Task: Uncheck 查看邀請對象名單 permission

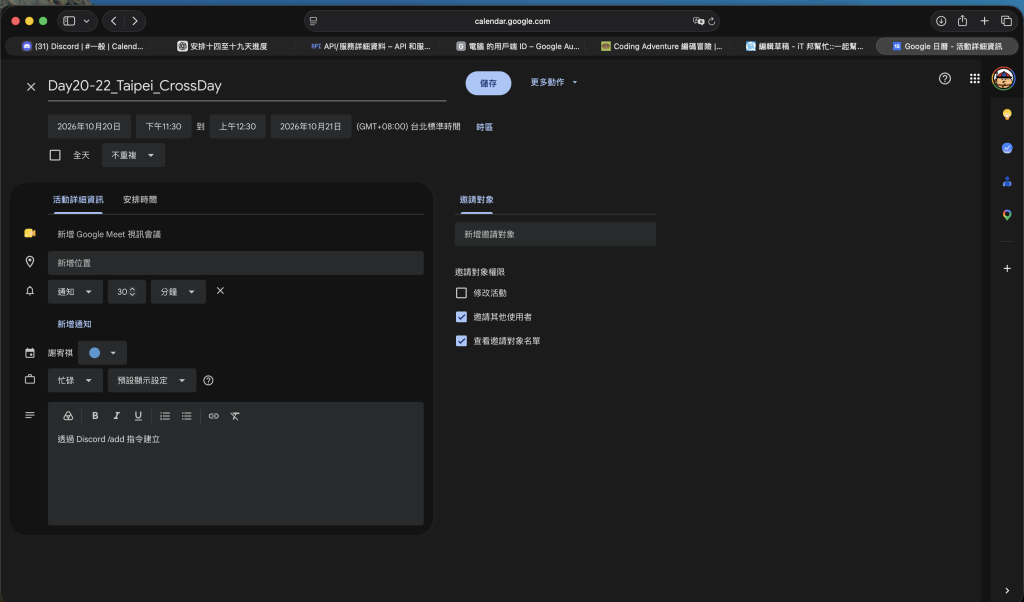Action: tap(461, 341)
